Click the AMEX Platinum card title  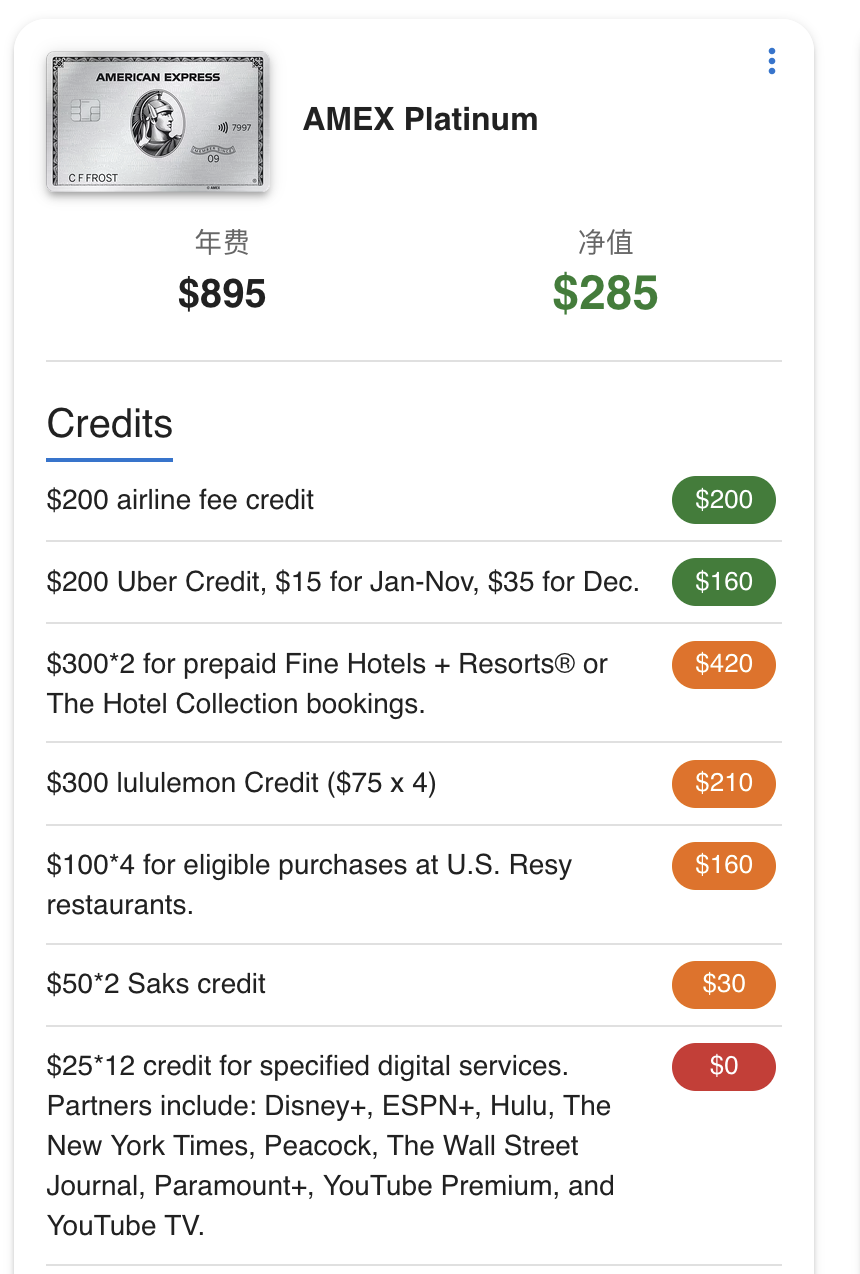pyautogui.click(x=421, y=119)
